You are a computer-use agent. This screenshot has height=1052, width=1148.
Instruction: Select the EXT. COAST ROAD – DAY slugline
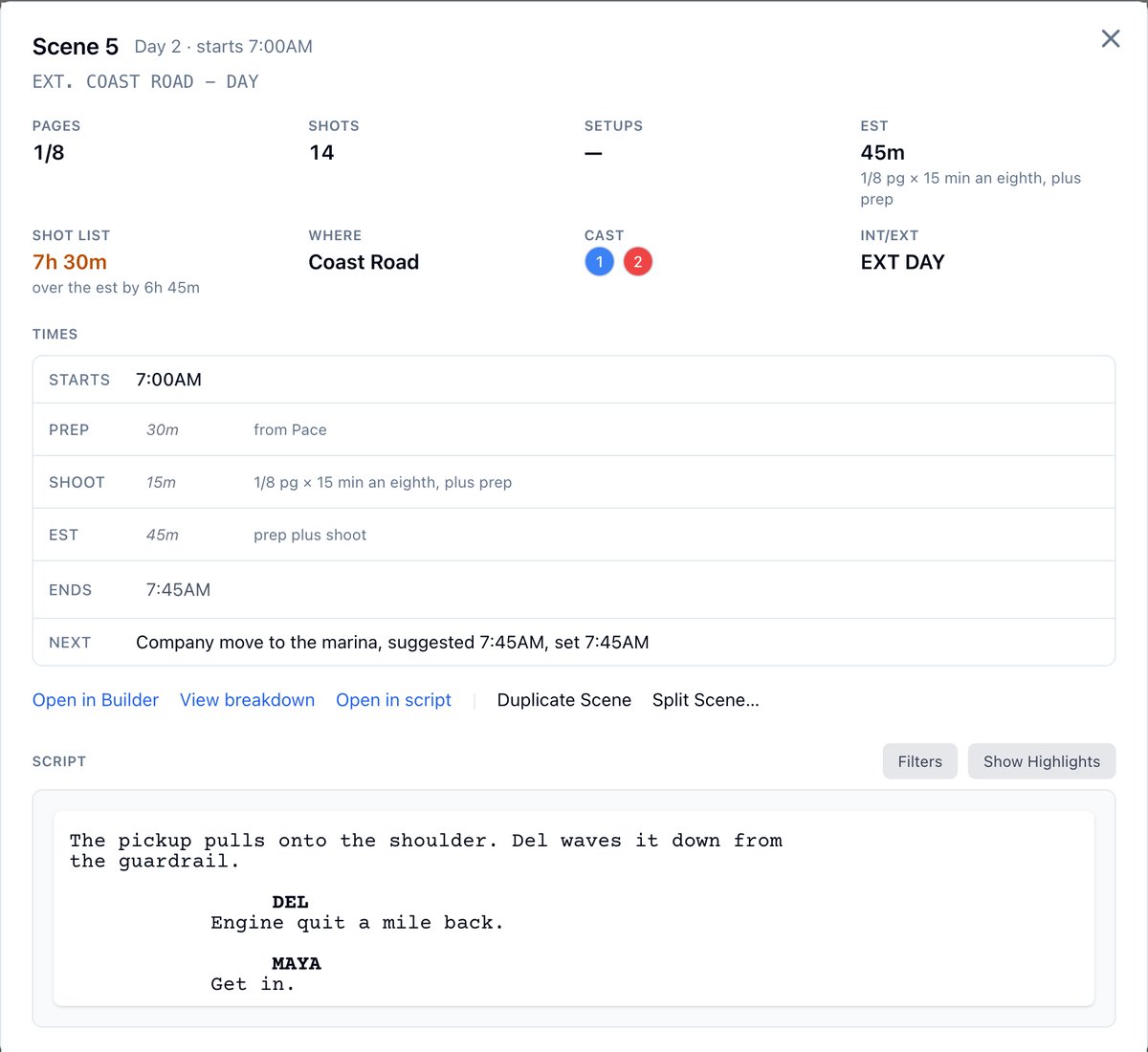(145, 82)
